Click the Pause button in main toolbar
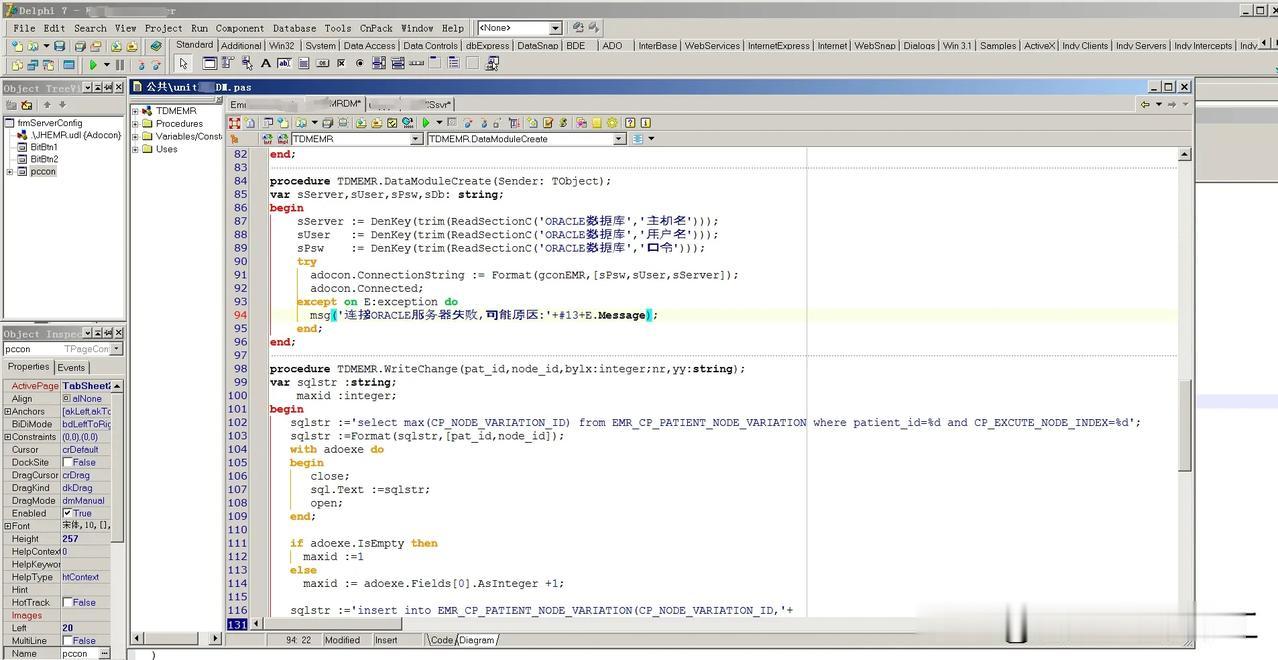Image resolution: width=1278 pixels, height=660 pixels. pos(119,64)
